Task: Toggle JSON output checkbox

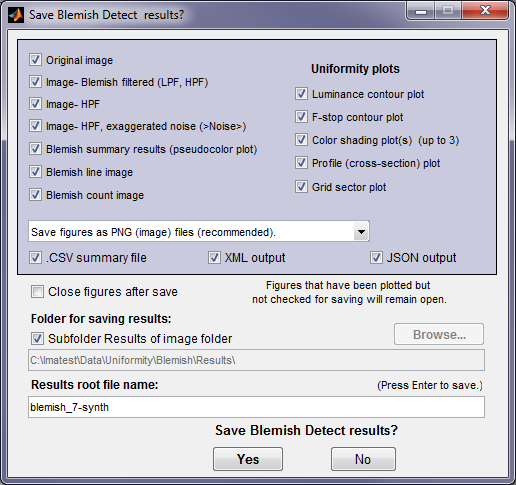Action: [x=376, y=258]
